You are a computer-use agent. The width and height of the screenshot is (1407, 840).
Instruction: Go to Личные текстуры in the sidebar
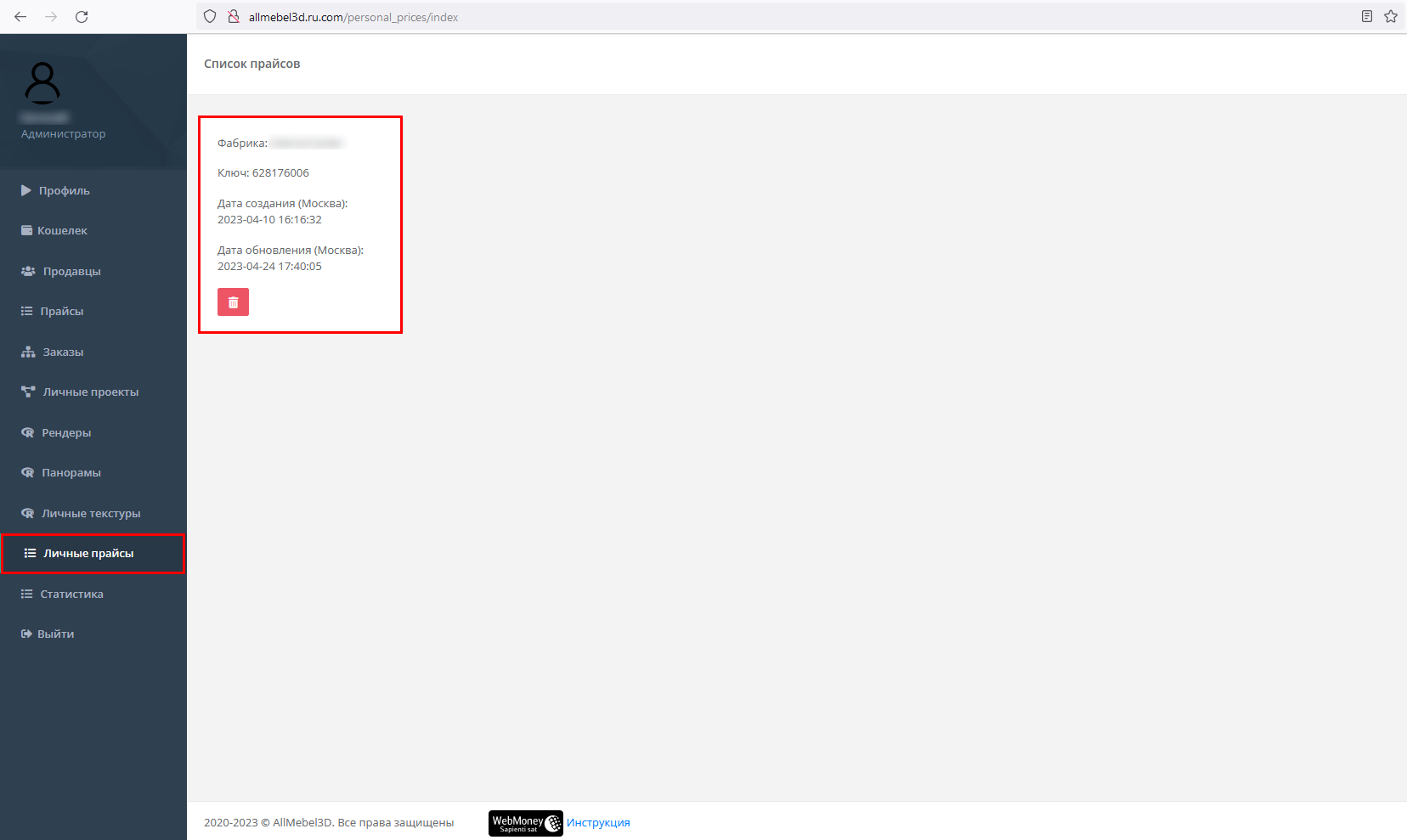click(x=93, y=513)
